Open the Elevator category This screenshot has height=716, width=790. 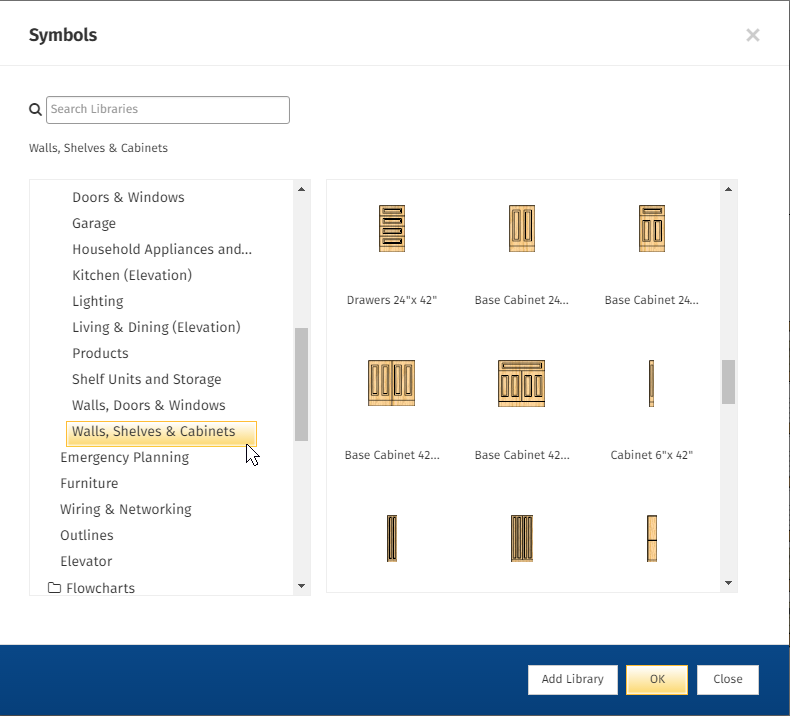(x=86, y=561)
